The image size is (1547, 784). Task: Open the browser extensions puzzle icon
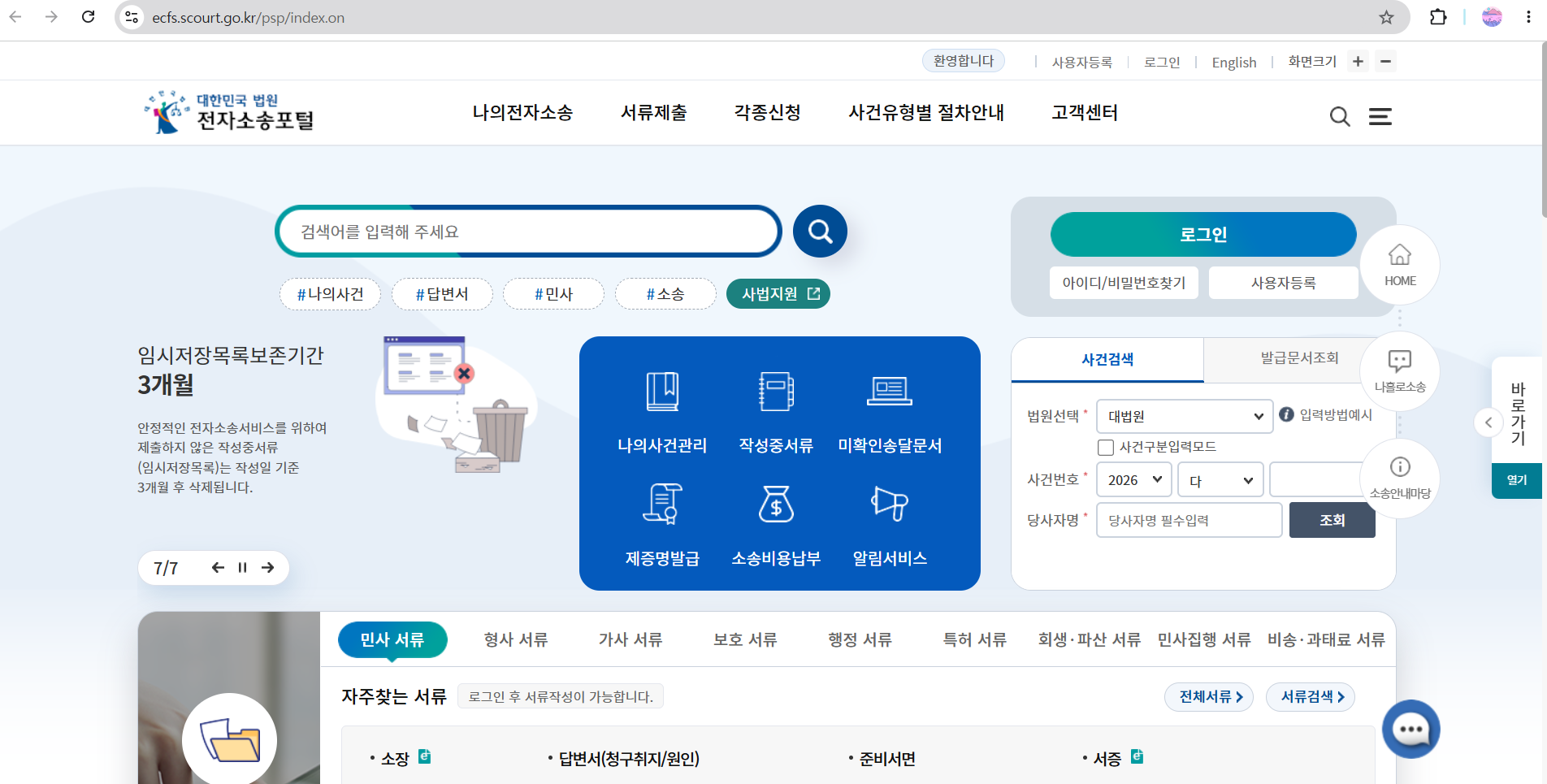point(1438,17)
